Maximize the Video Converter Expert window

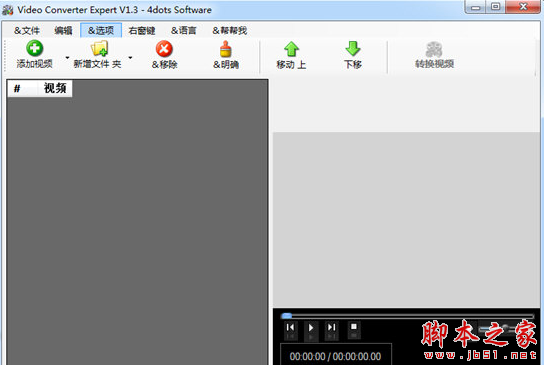pyautogui.click(x=495, y=7)
